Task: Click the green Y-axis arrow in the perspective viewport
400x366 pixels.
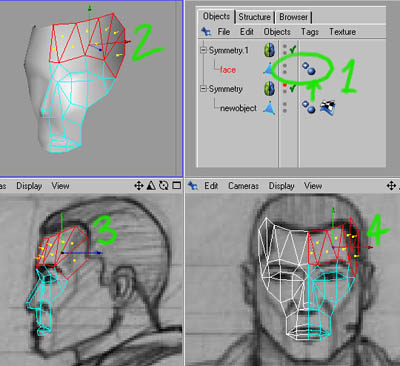Action: [89, 8]
